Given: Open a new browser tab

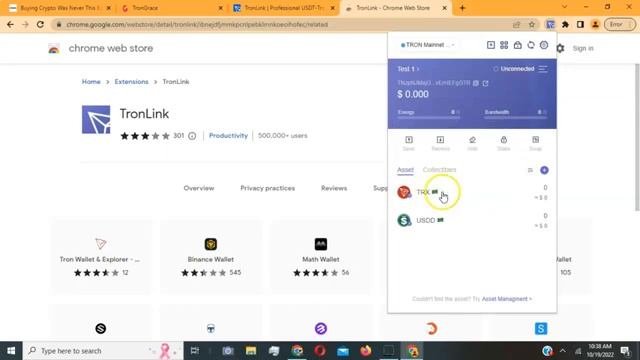Looking at the screenshot, I should click(462, 8).
